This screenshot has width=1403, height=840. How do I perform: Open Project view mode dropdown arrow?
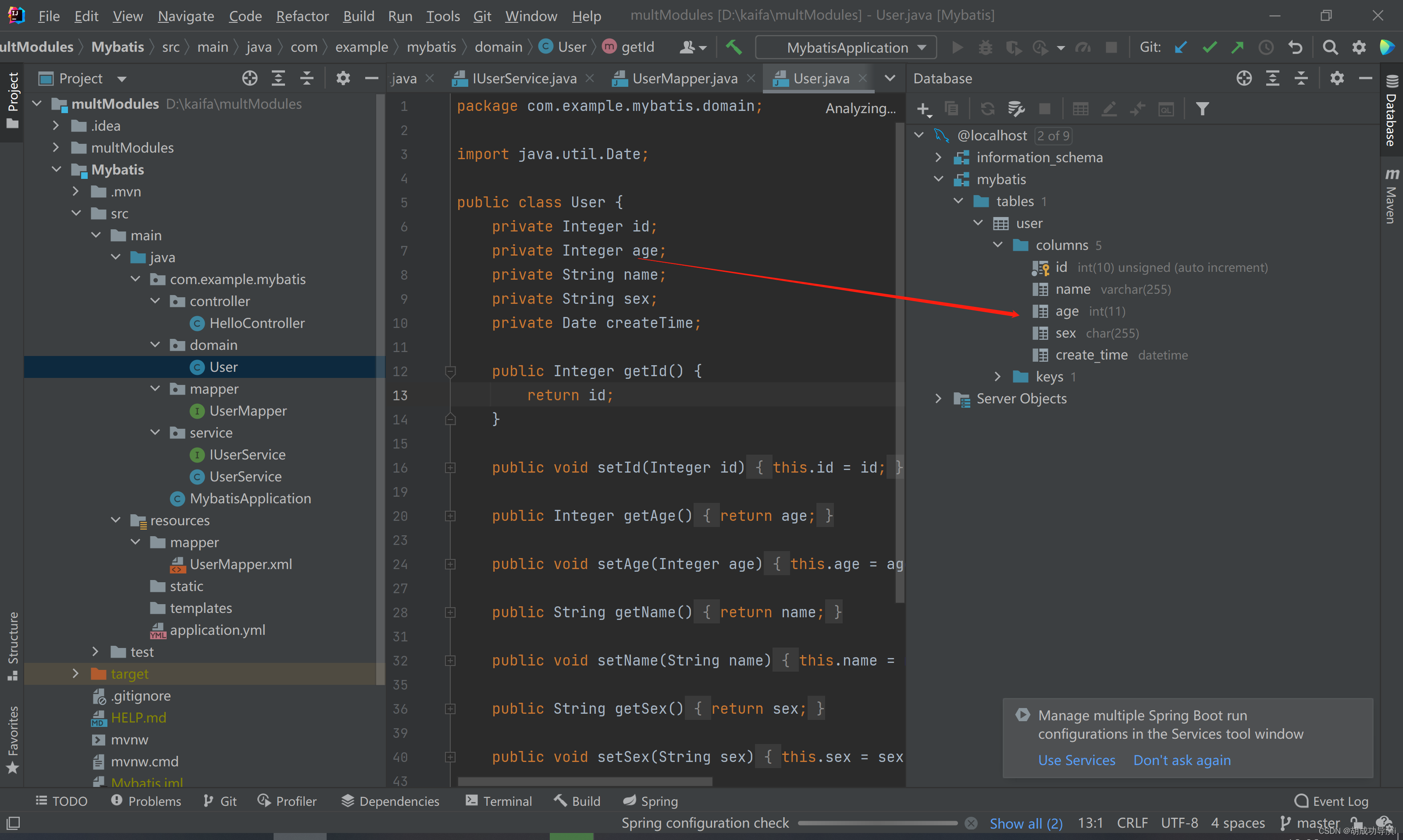coord(122,78)
